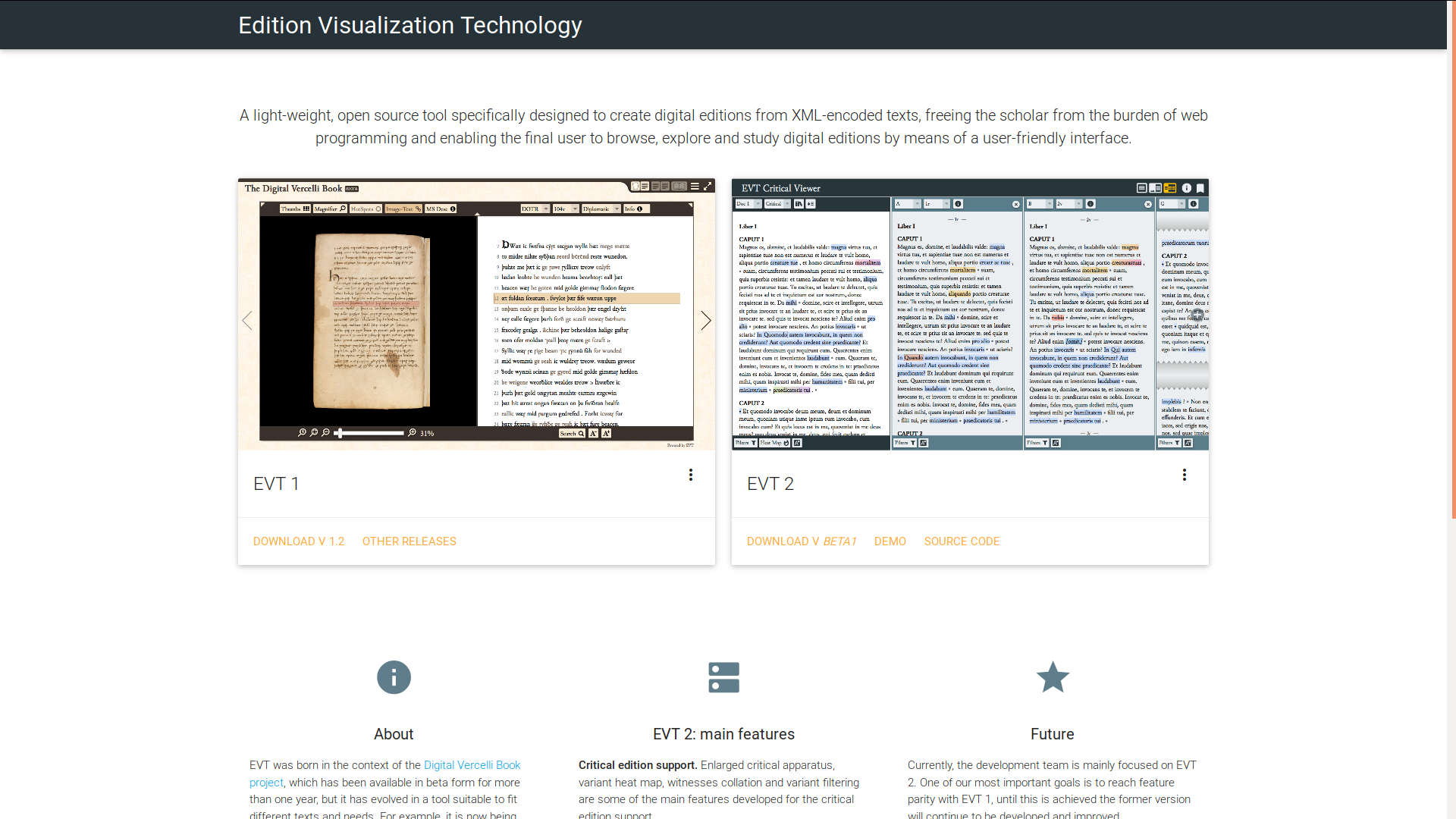
Task: Open the DOTR text selector dropdown
Action: (x=535, y=209)
